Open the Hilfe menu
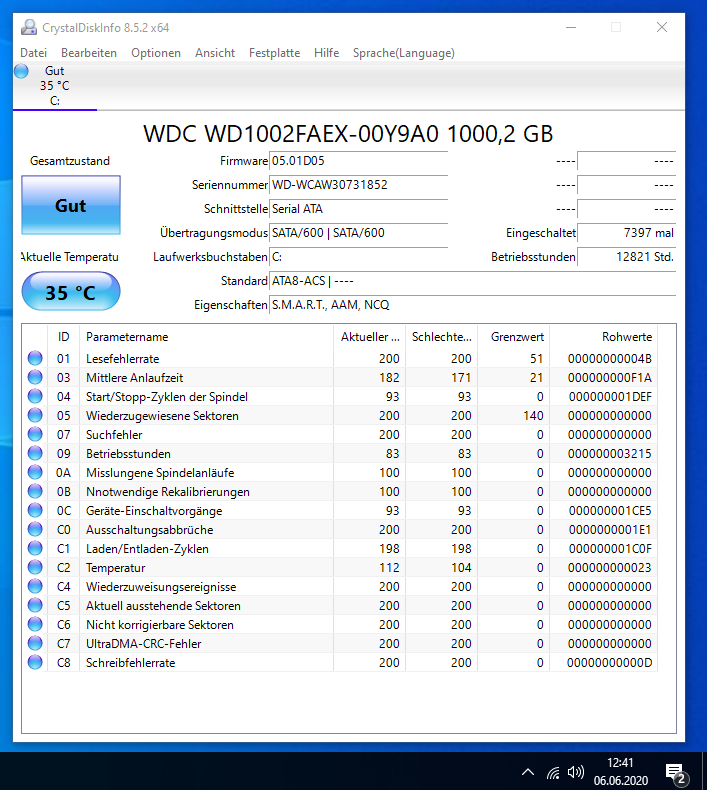 point(326,53)
